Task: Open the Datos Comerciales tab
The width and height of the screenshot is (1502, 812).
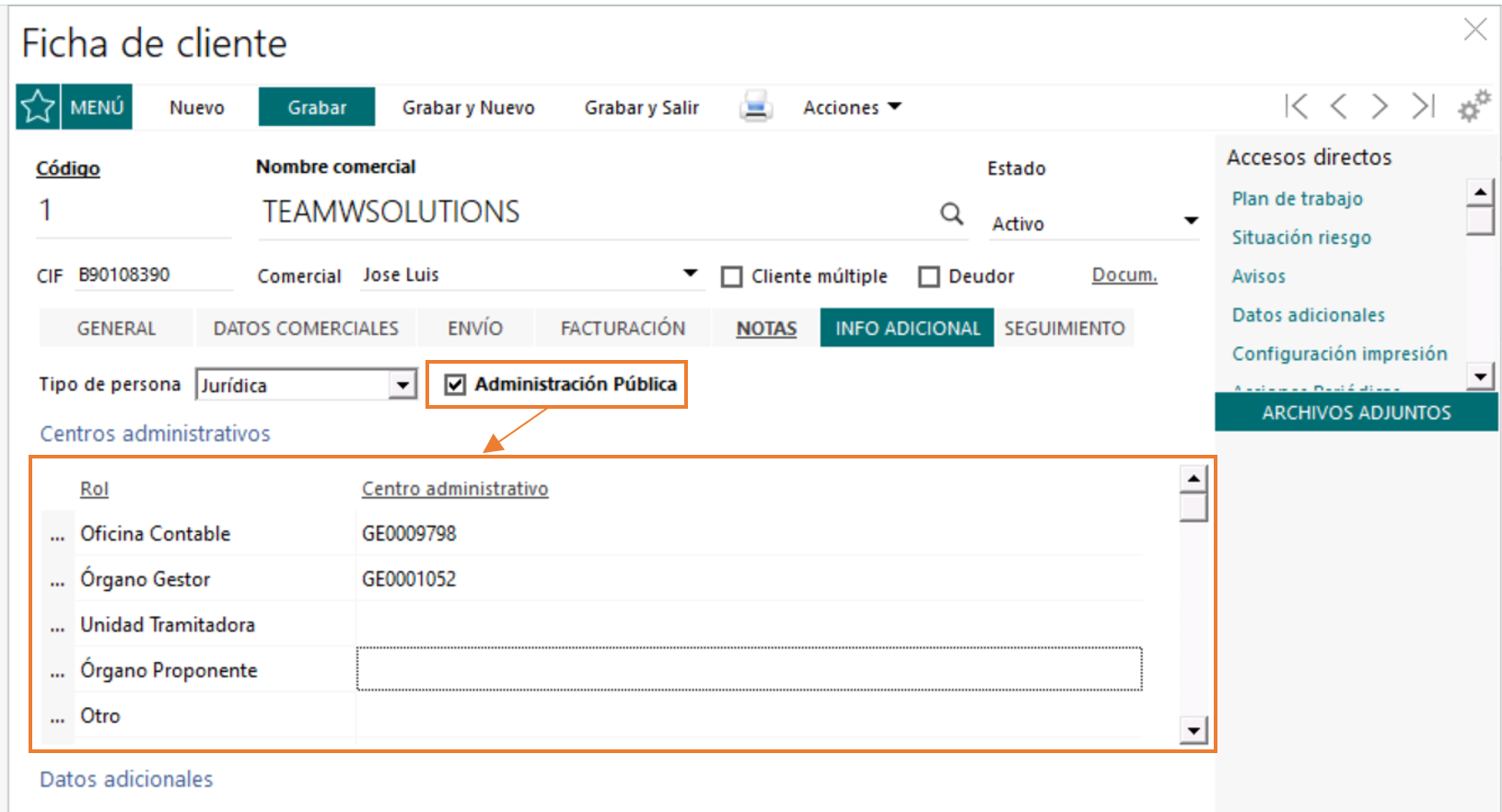Action: tap(306, 329)
